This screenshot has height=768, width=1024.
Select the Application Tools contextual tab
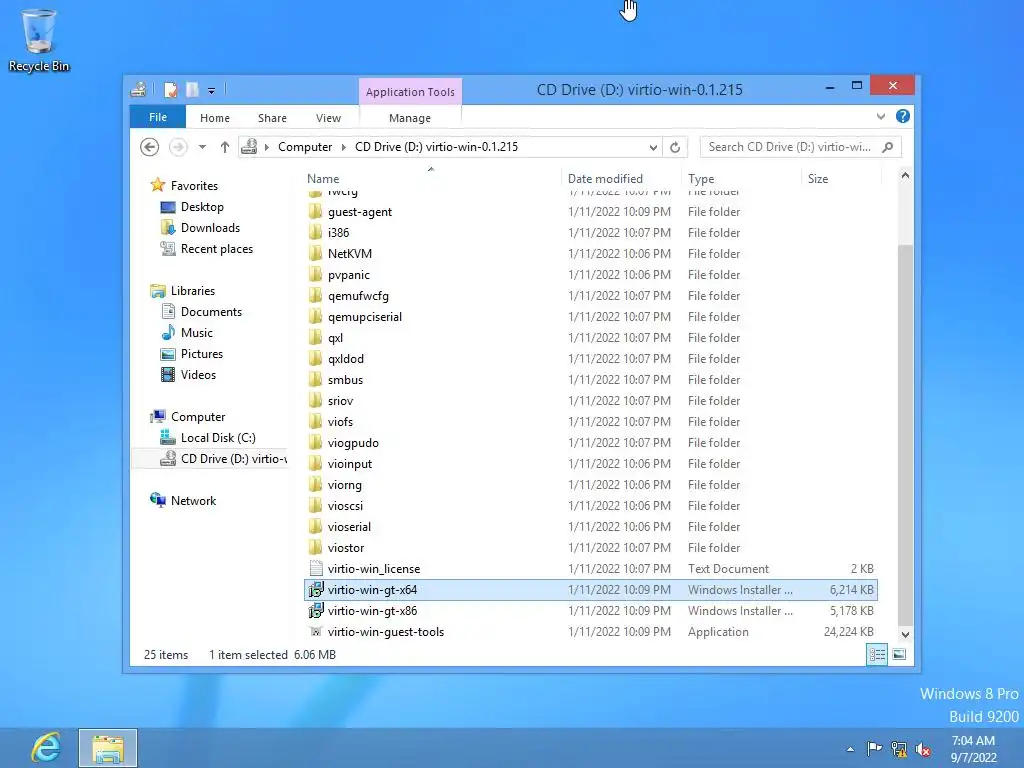tap(410, 92)
